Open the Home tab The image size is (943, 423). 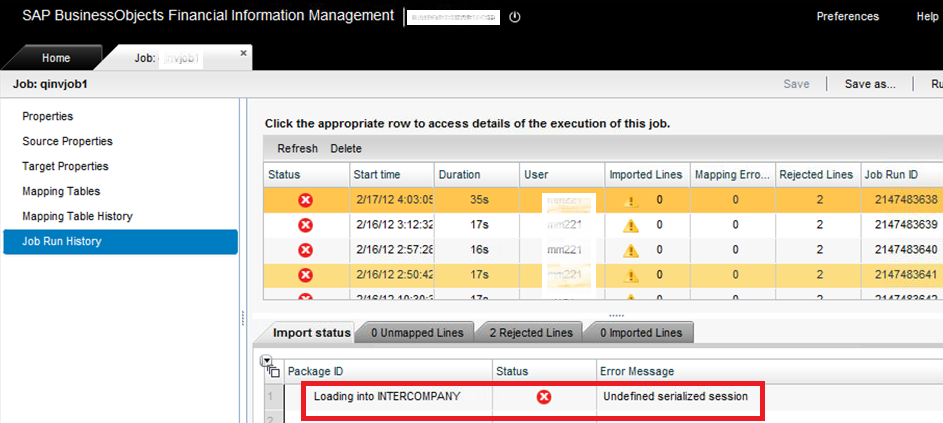click(56, 58)
